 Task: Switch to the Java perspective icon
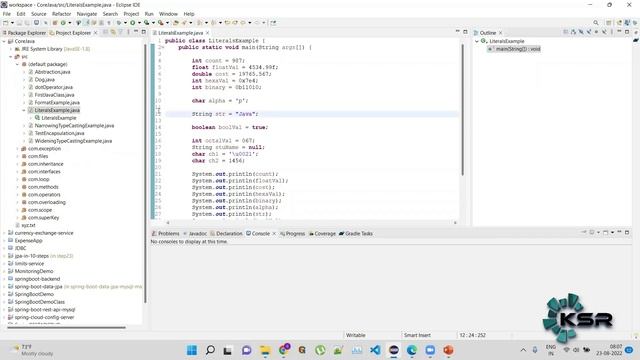pyautogui.click(x=627, y=23)
